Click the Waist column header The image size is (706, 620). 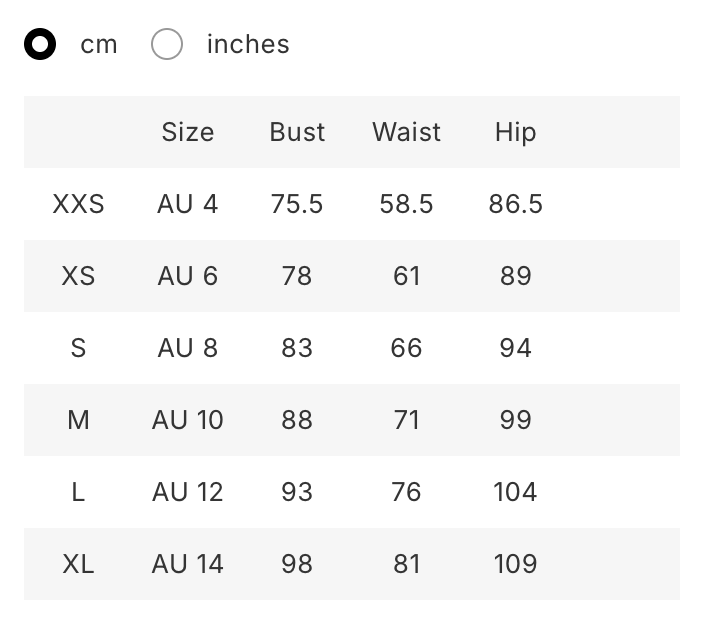pos(406,132)
